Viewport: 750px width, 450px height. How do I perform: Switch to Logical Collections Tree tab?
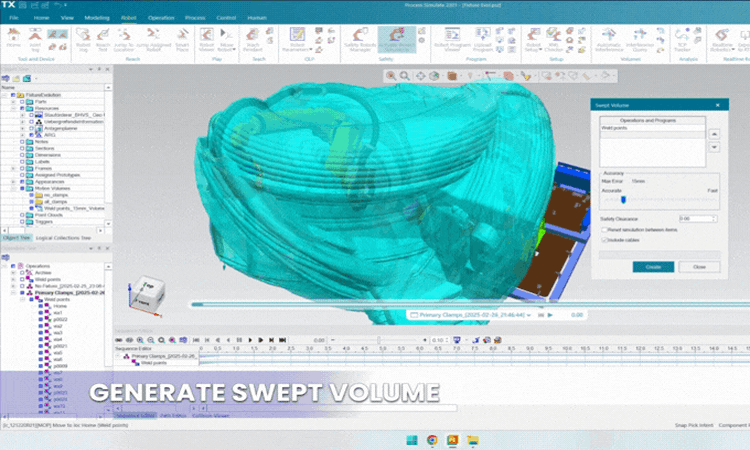[x=63, y=238]
